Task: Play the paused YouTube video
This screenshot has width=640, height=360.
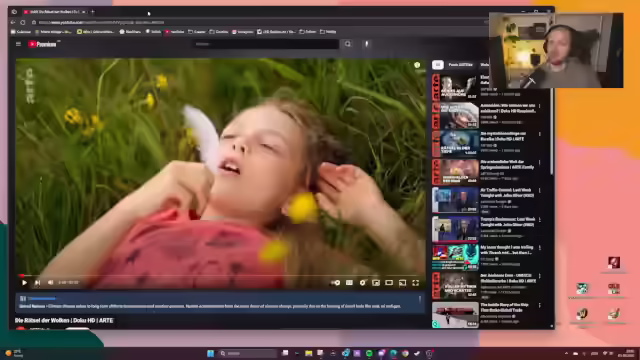Action: [24, 282]
